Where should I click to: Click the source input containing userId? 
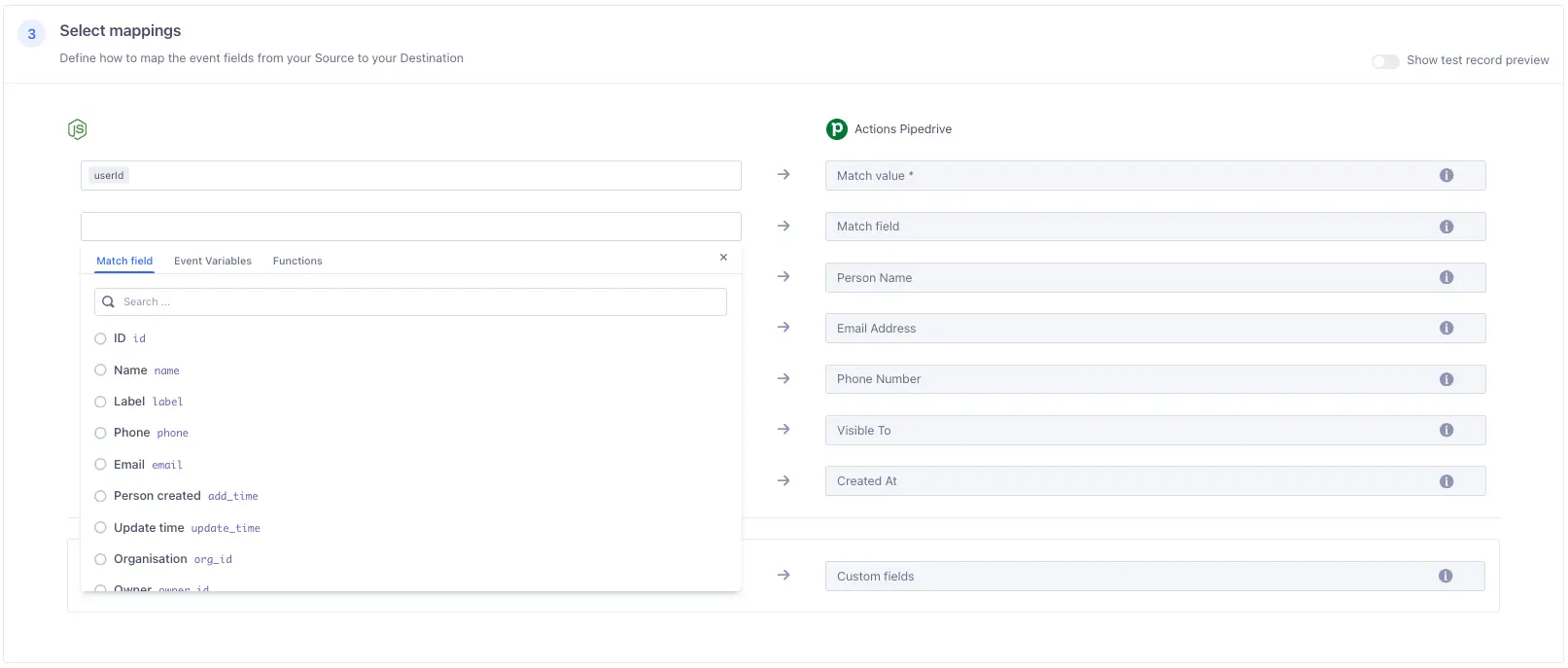point(411,176)
